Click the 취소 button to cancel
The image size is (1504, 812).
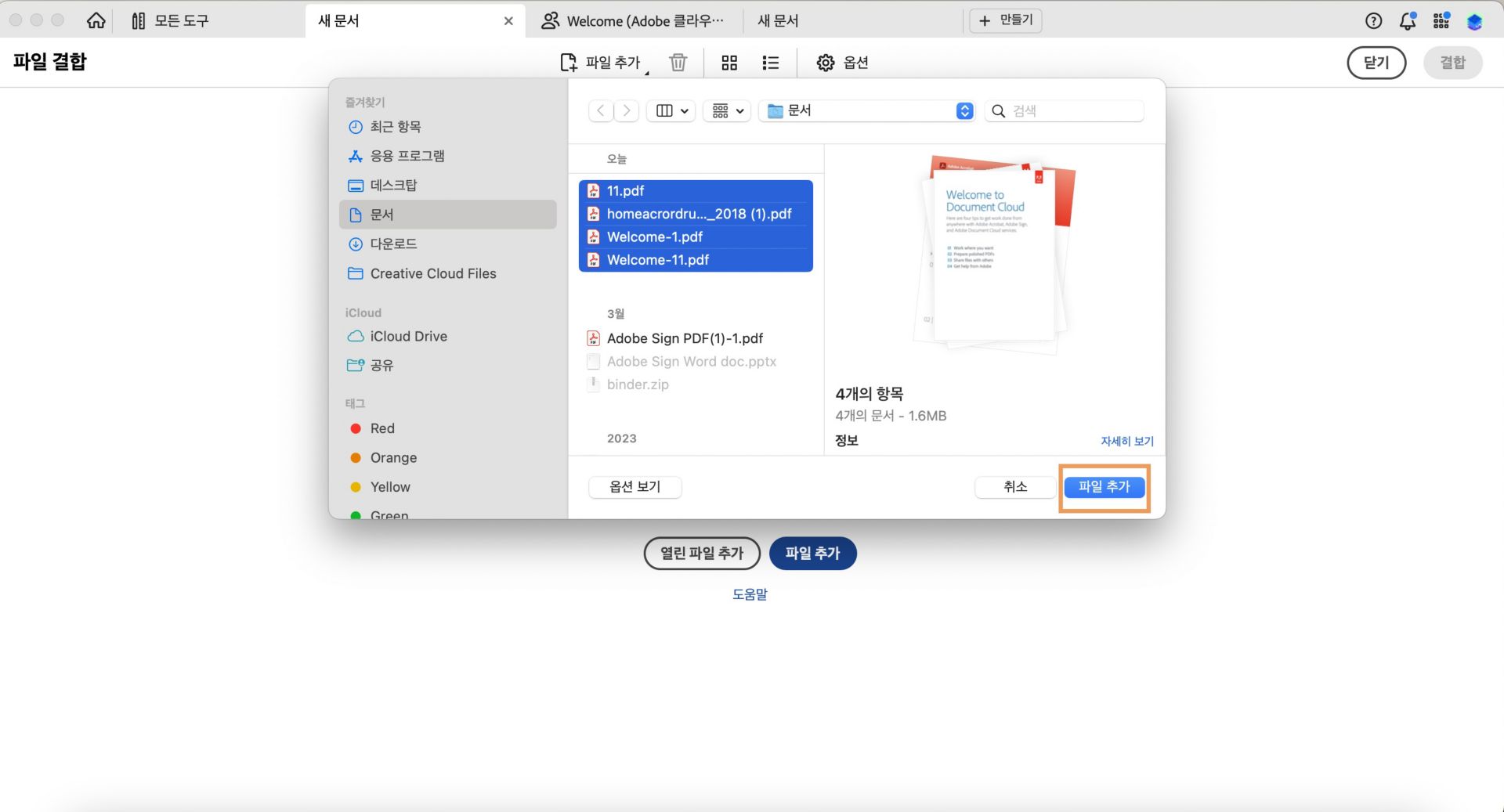1014,486
